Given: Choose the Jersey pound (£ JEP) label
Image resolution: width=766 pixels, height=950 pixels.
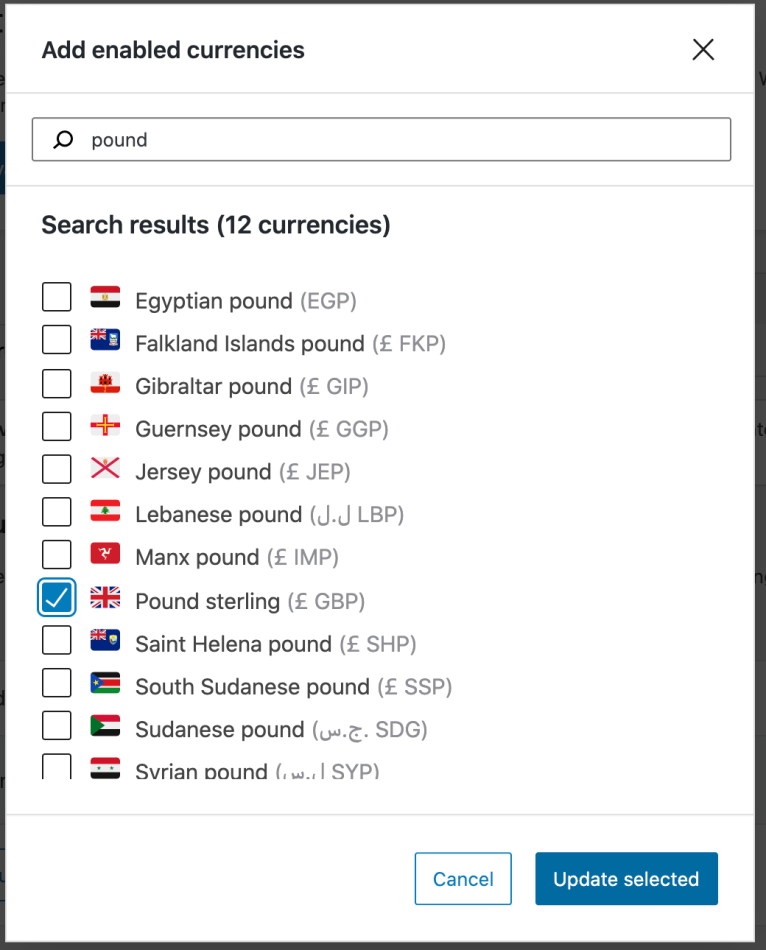Looking at the screenshot, I should (x=243, y=472).
